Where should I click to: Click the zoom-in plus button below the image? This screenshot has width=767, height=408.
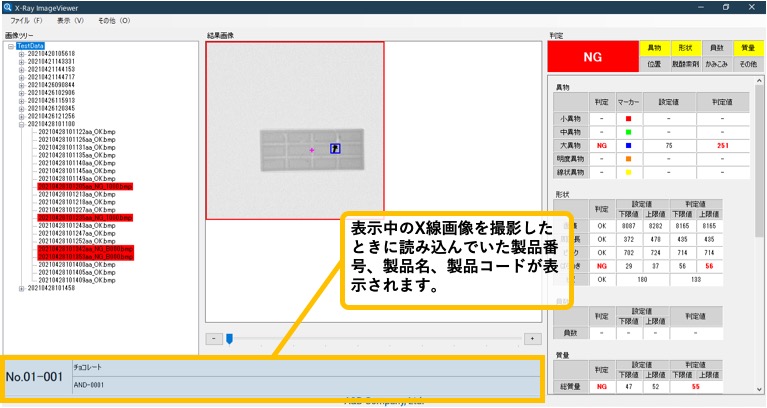tap(531, 339)
